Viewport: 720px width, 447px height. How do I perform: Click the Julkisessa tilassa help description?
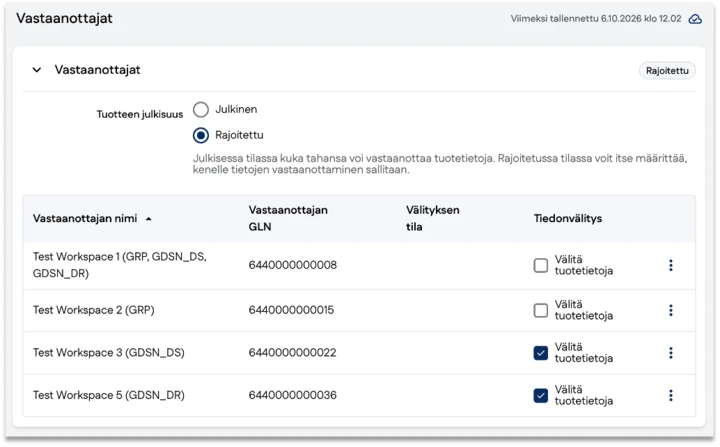(x=439, y=164)
